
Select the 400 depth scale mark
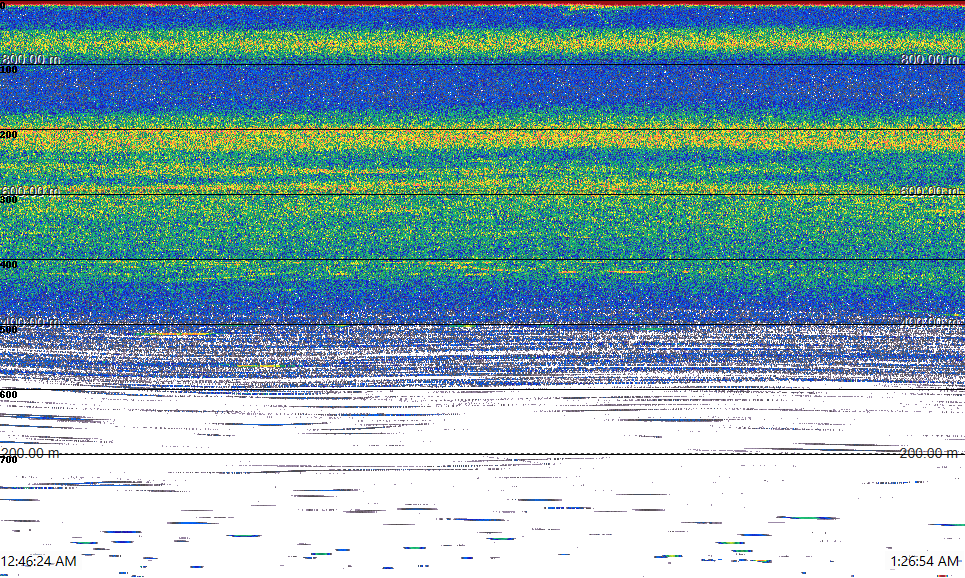click(8, 265)
